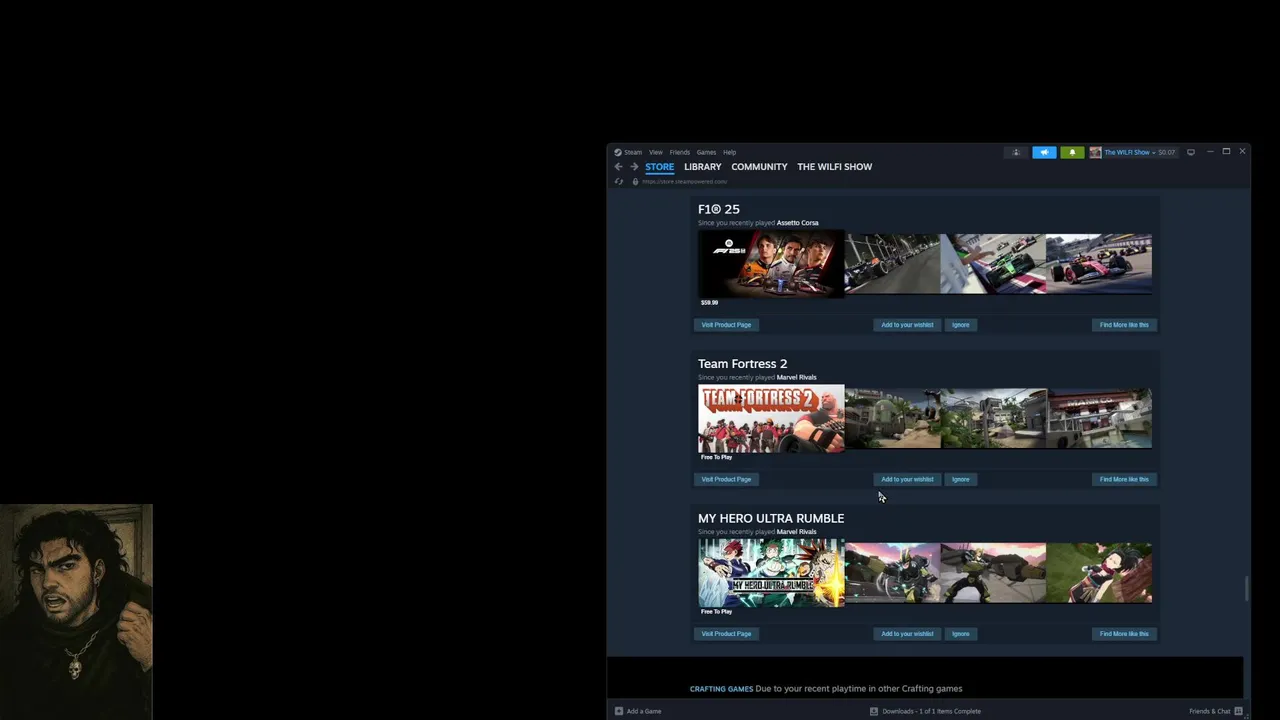The height and width of the screenshot is (720, 1280).
Task: Add F1 25 to your wishlist
Action: (x=907, y=325)
